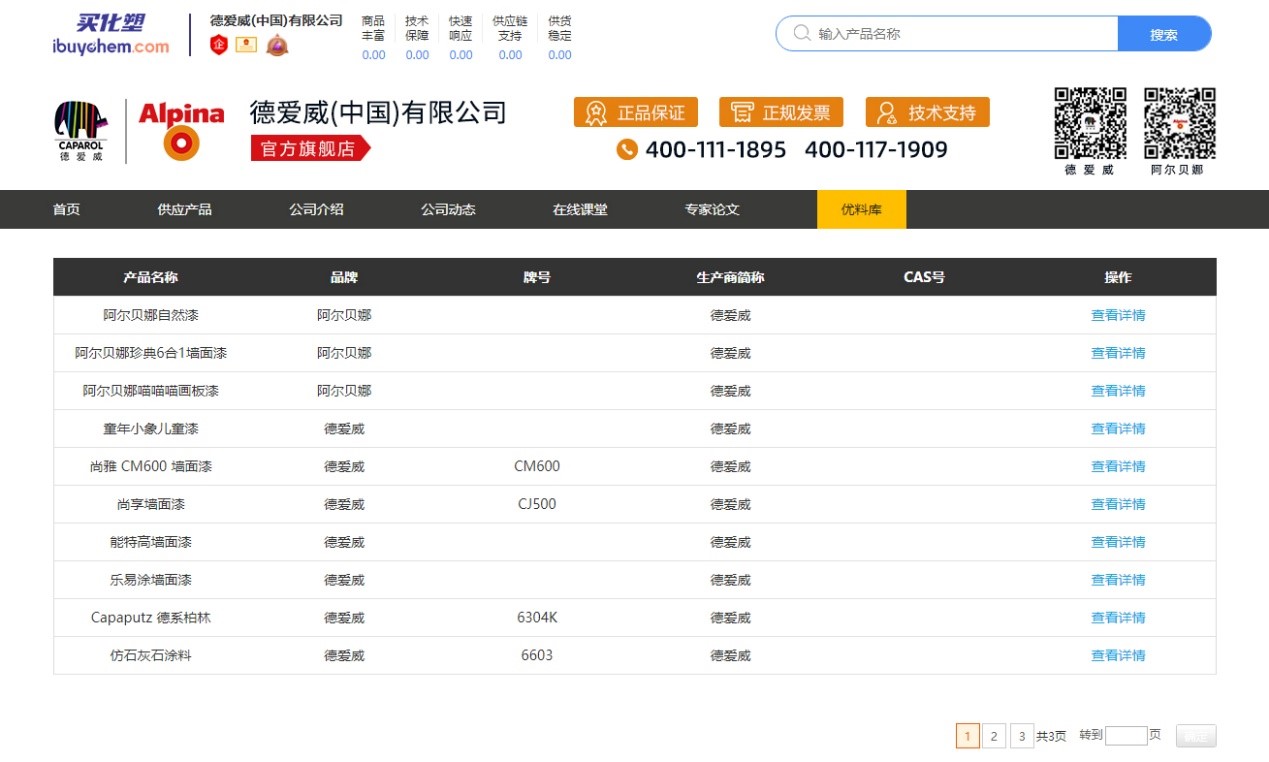Image resolution: width=1269 pixels, height=762 pixels.
Task: Click the 正规发票 label
Action: coord(796,113)
